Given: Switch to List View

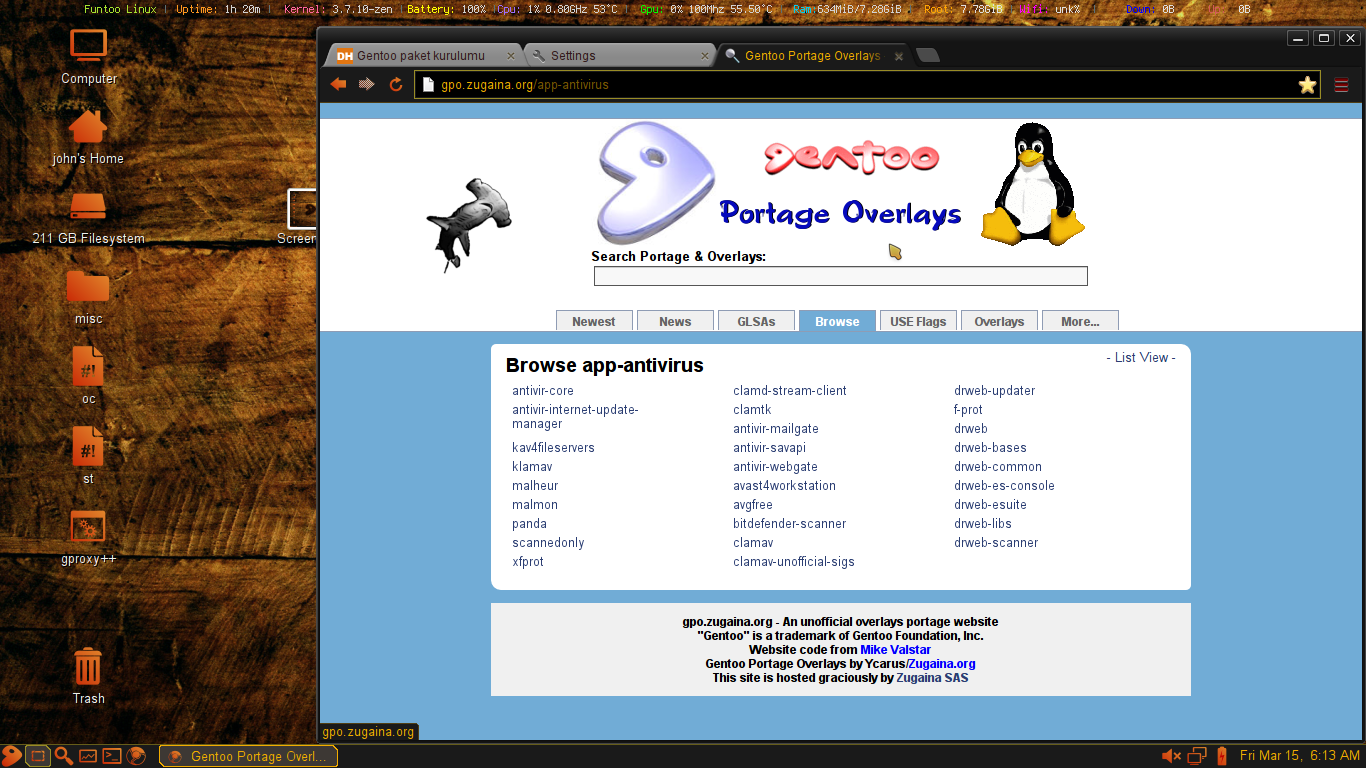Looking at the screenshot, I should (x=1141, y=358).
